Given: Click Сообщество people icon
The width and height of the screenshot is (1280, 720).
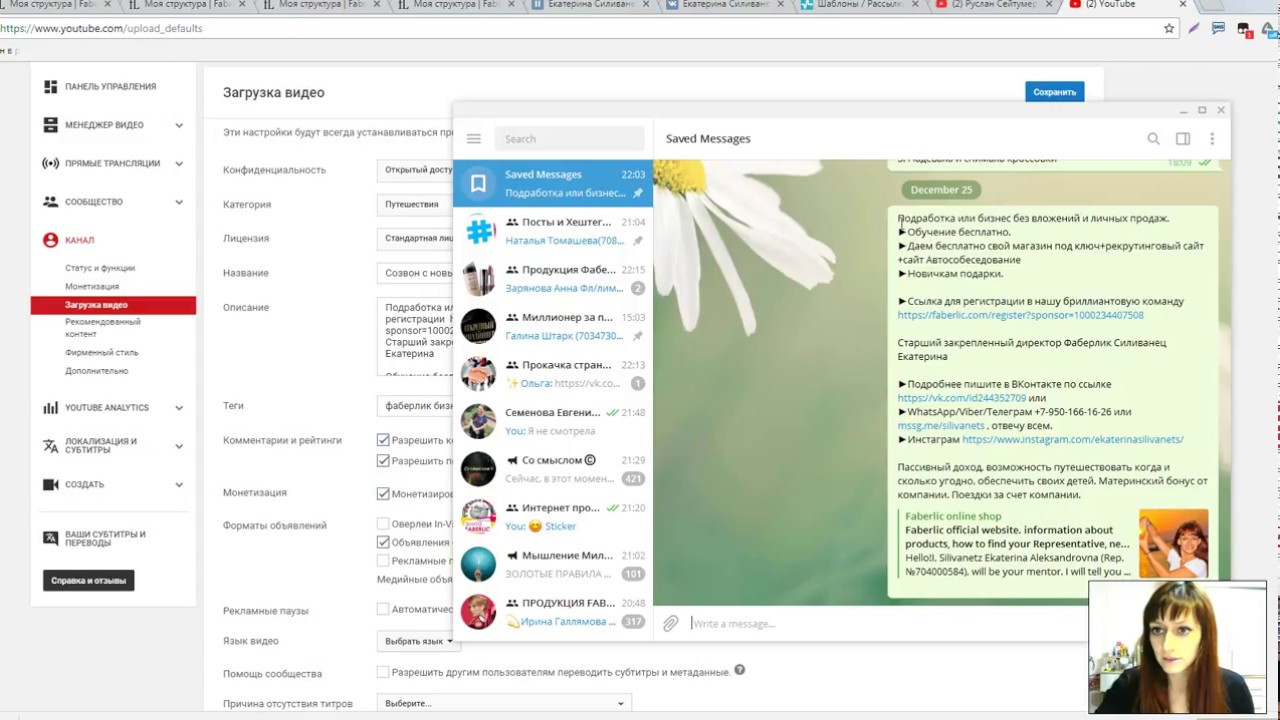Looking at the screenshot, I should pos(50,202).
